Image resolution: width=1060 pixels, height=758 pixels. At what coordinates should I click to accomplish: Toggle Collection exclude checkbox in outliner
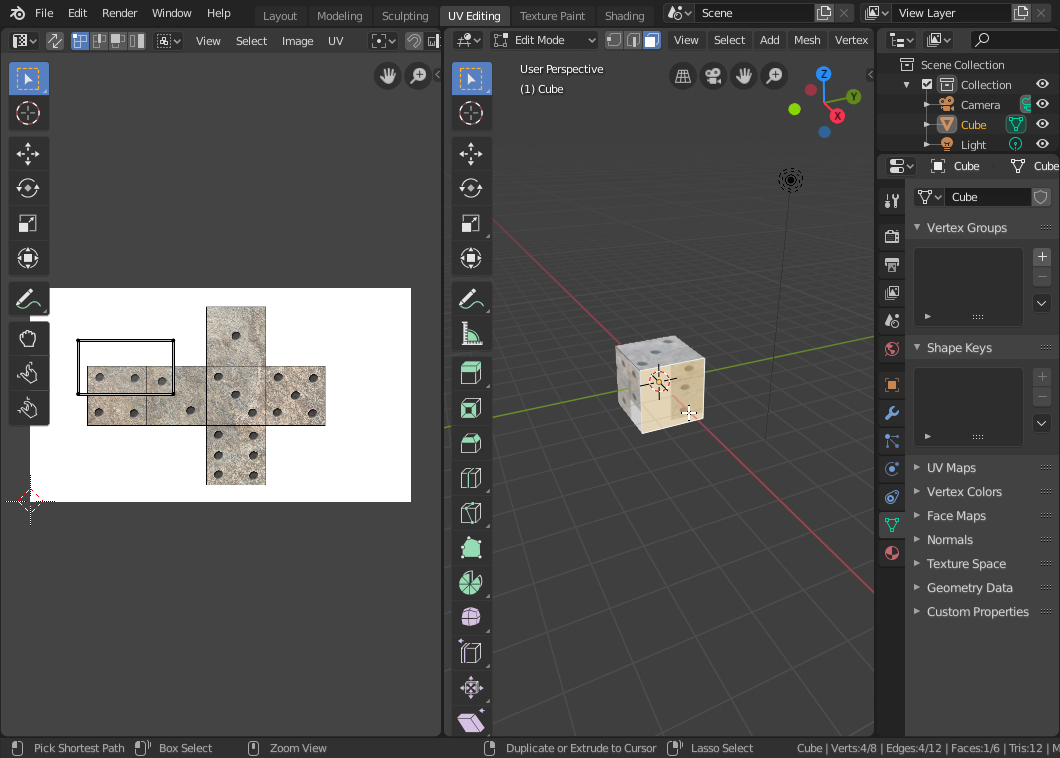coord(927,85)
